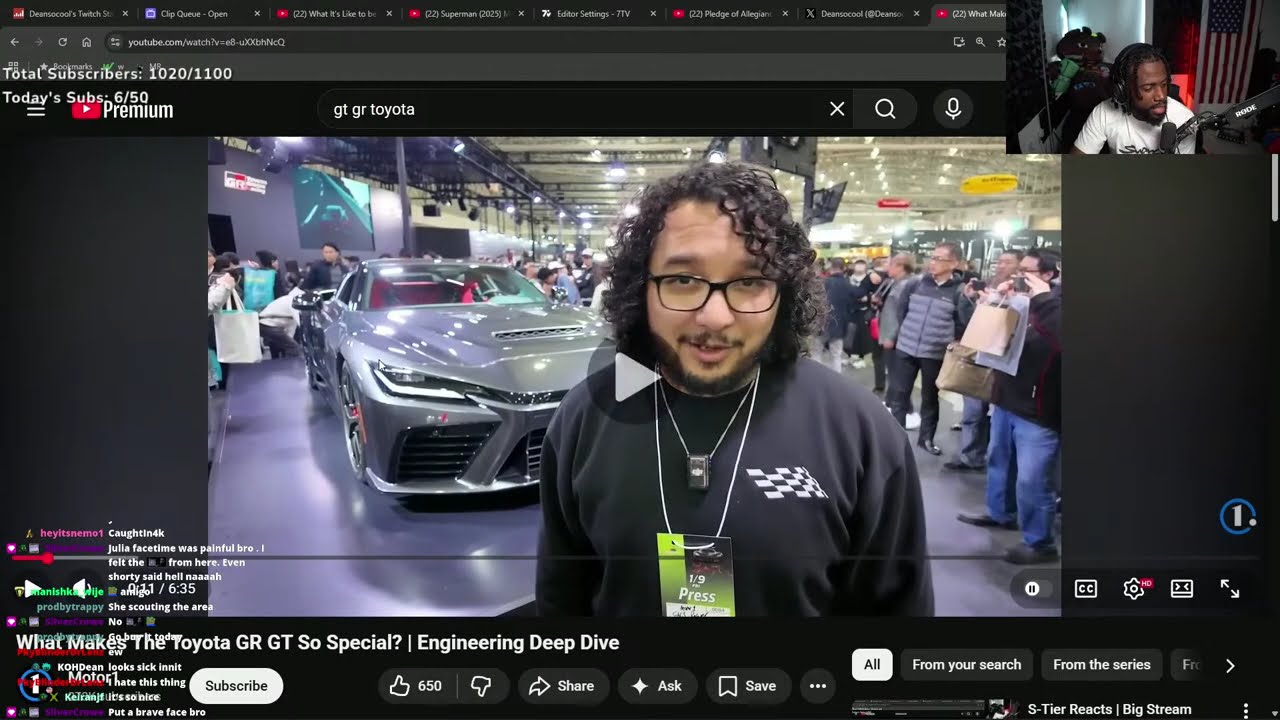Select the 'From the series' chip

(x=1102, y=665)
